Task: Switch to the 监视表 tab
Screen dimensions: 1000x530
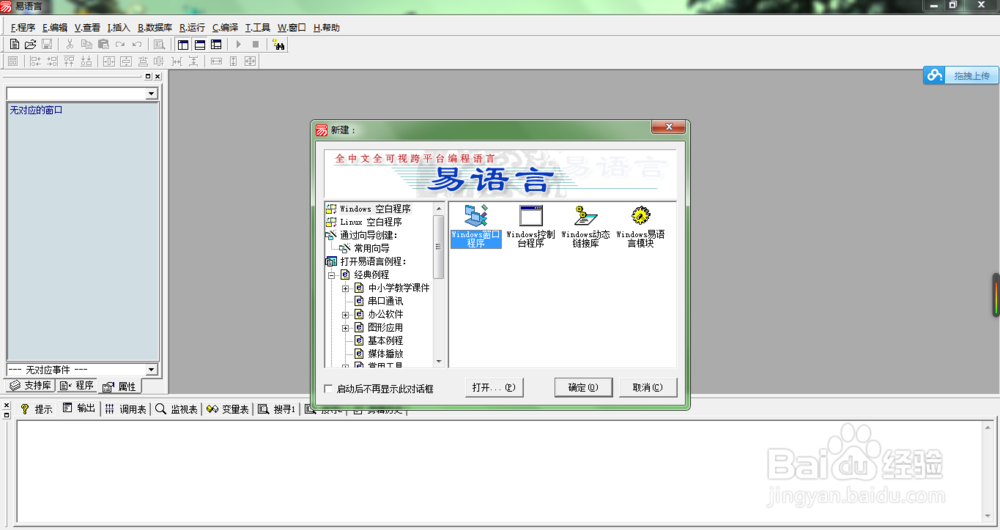Action: [177, 409]
